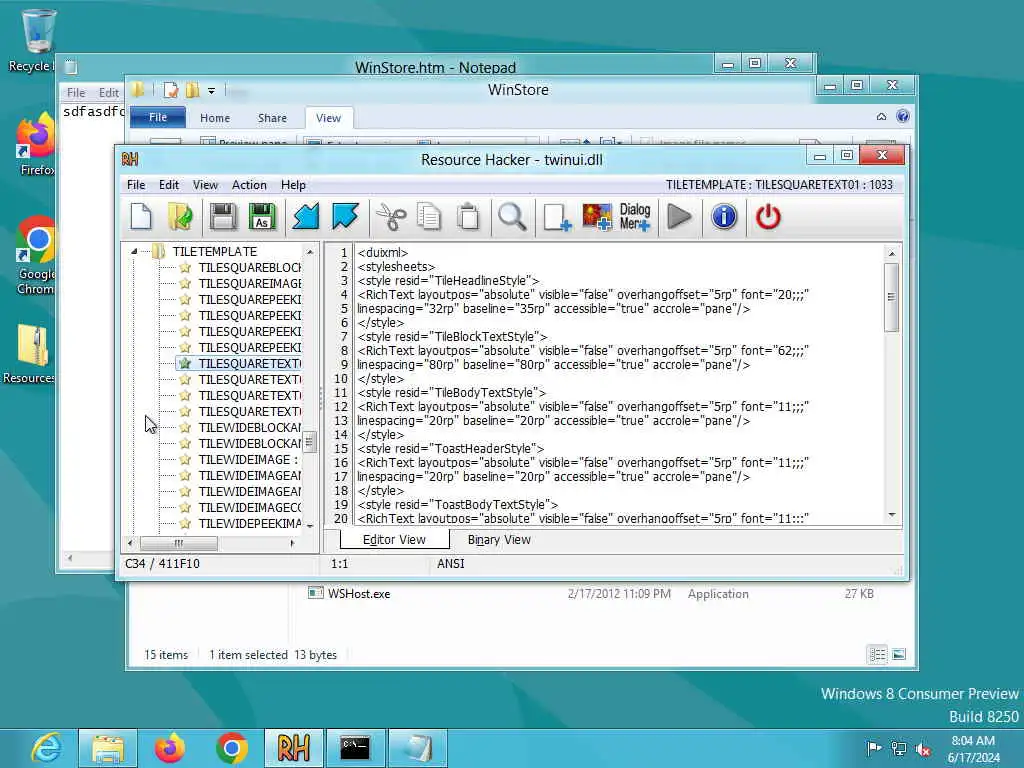
Task: Add a new script resource with page-plus icon
Action: click(556, 217)
